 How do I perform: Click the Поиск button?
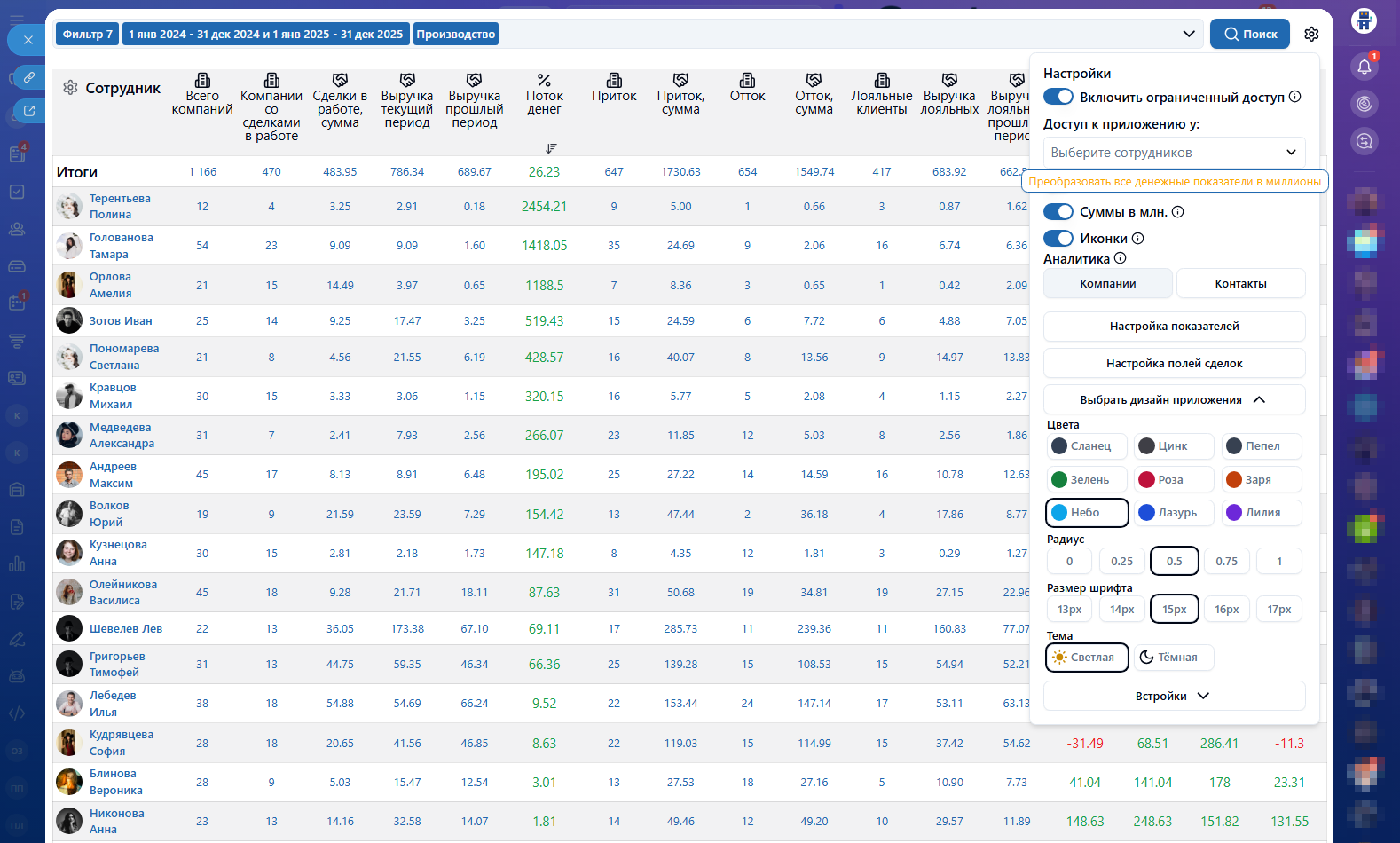coord(1250,34)
